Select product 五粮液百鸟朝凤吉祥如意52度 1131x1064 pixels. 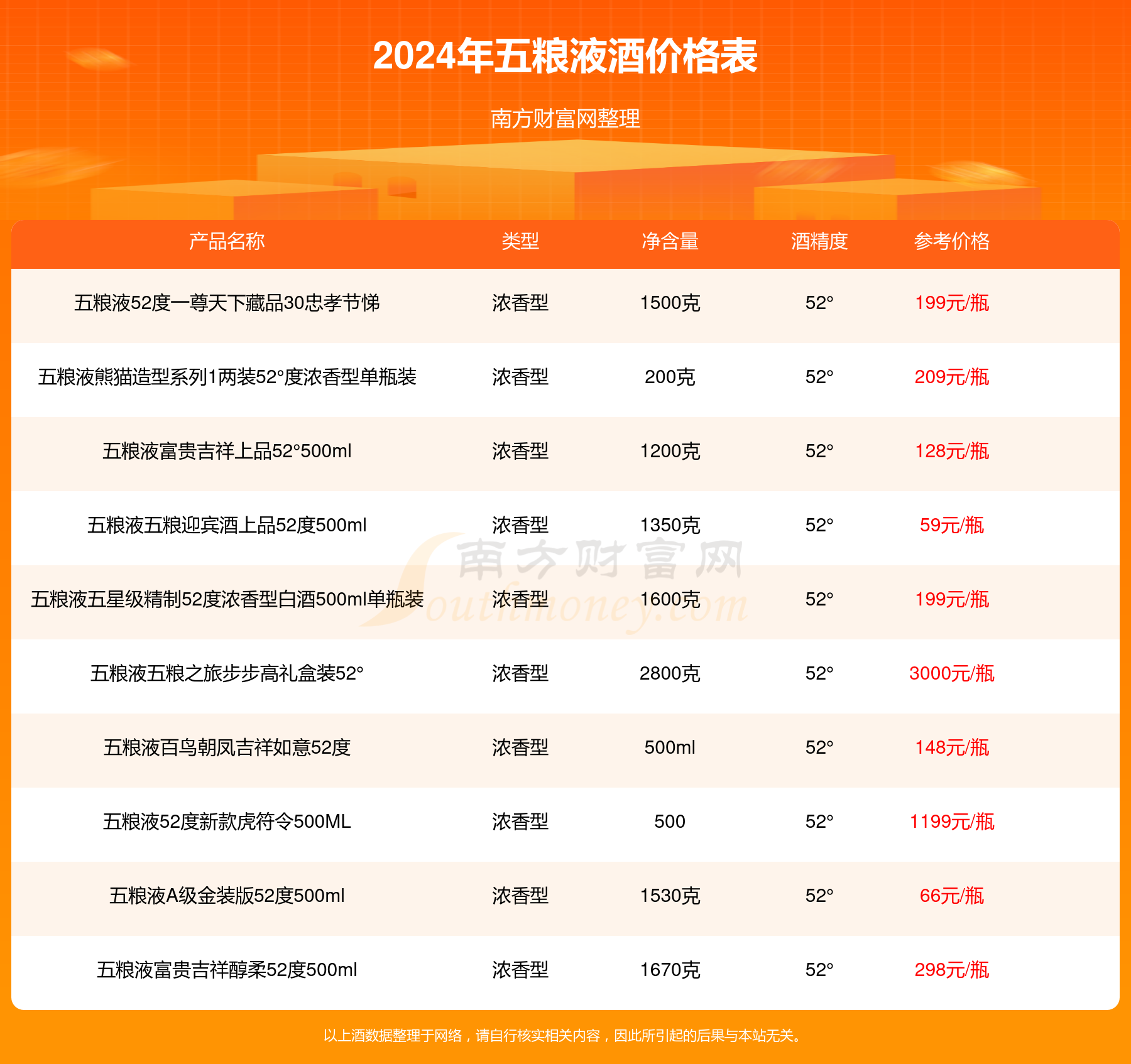coord(227,747)
